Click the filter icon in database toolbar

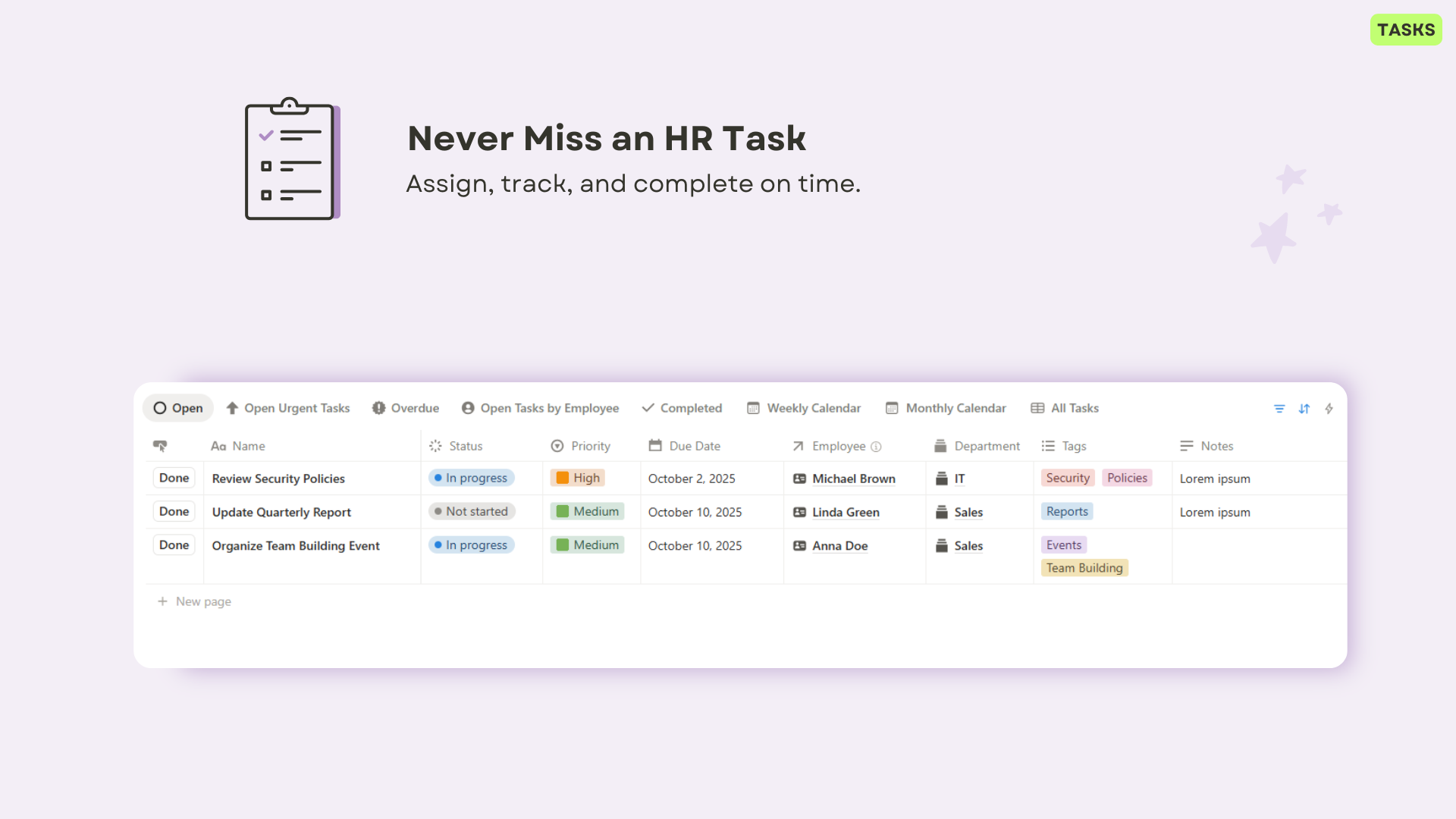[1279, 409]
